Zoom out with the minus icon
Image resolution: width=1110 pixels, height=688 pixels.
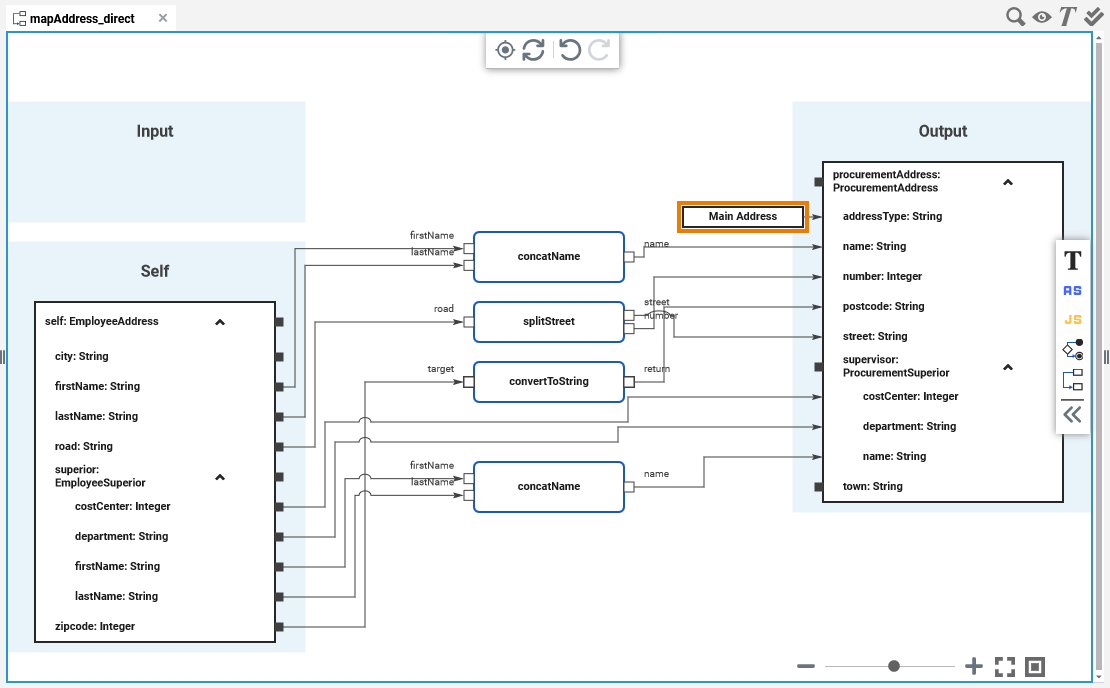[x=806, y=666]
